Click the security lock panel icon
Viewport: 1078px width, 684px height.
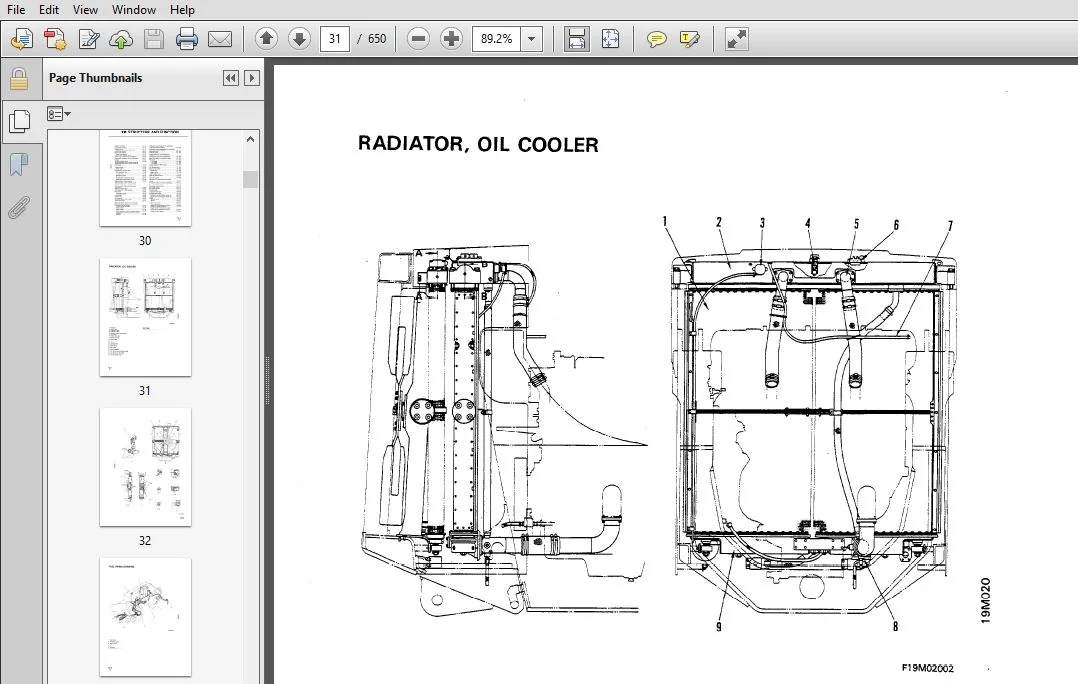pos(19,79)
